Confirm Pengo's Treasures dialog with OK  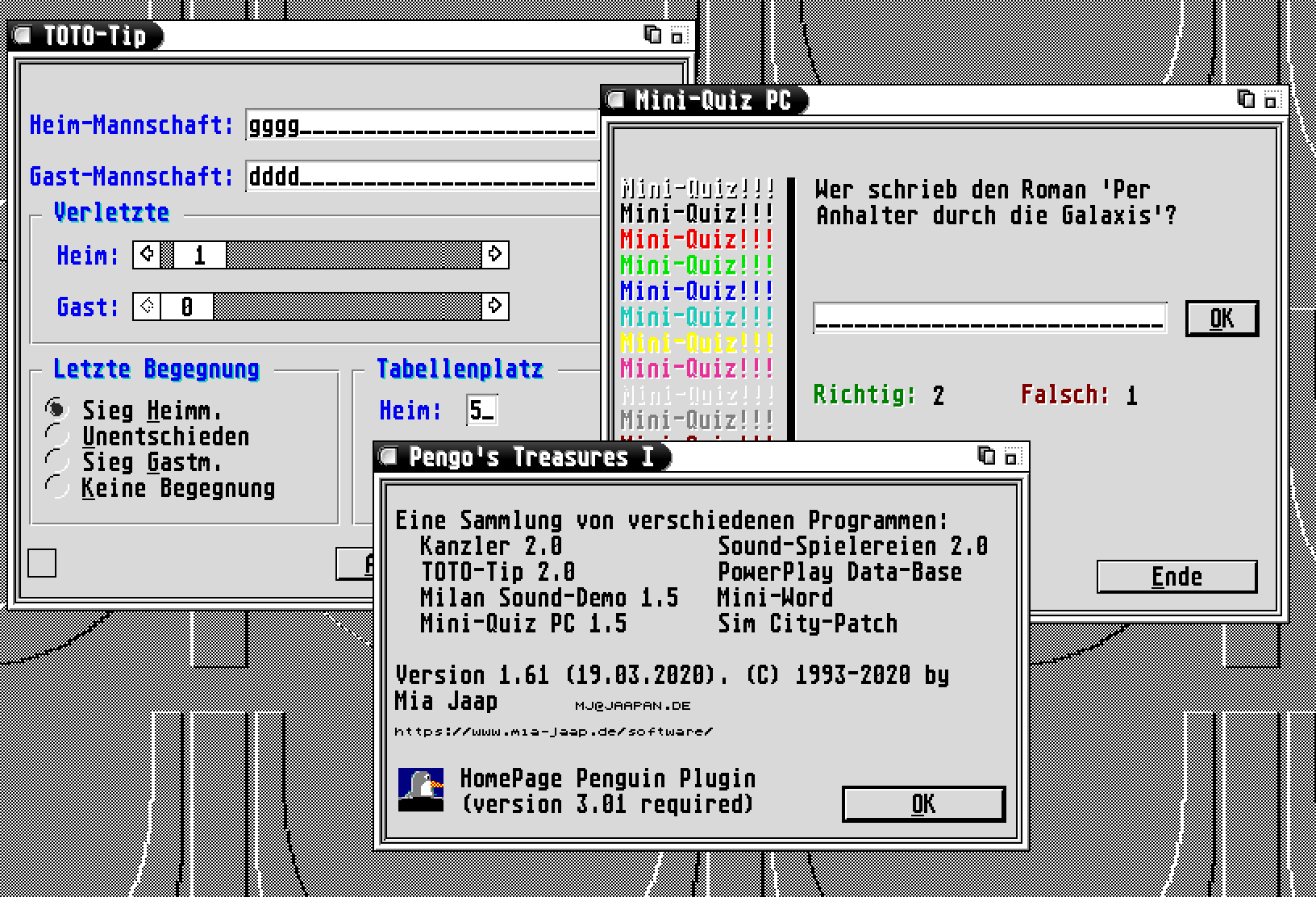pos(923,804)
